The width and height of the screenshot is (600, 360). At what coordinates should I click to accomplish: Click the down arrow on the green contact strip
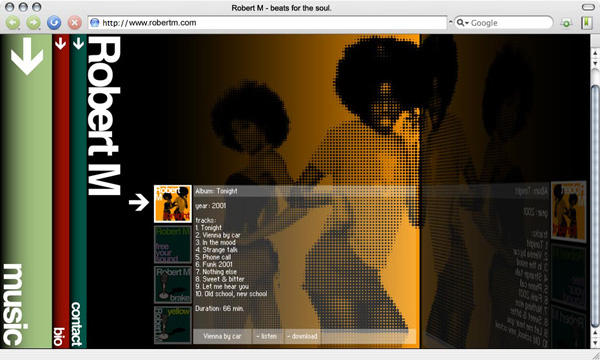click(x=78, y=44)
